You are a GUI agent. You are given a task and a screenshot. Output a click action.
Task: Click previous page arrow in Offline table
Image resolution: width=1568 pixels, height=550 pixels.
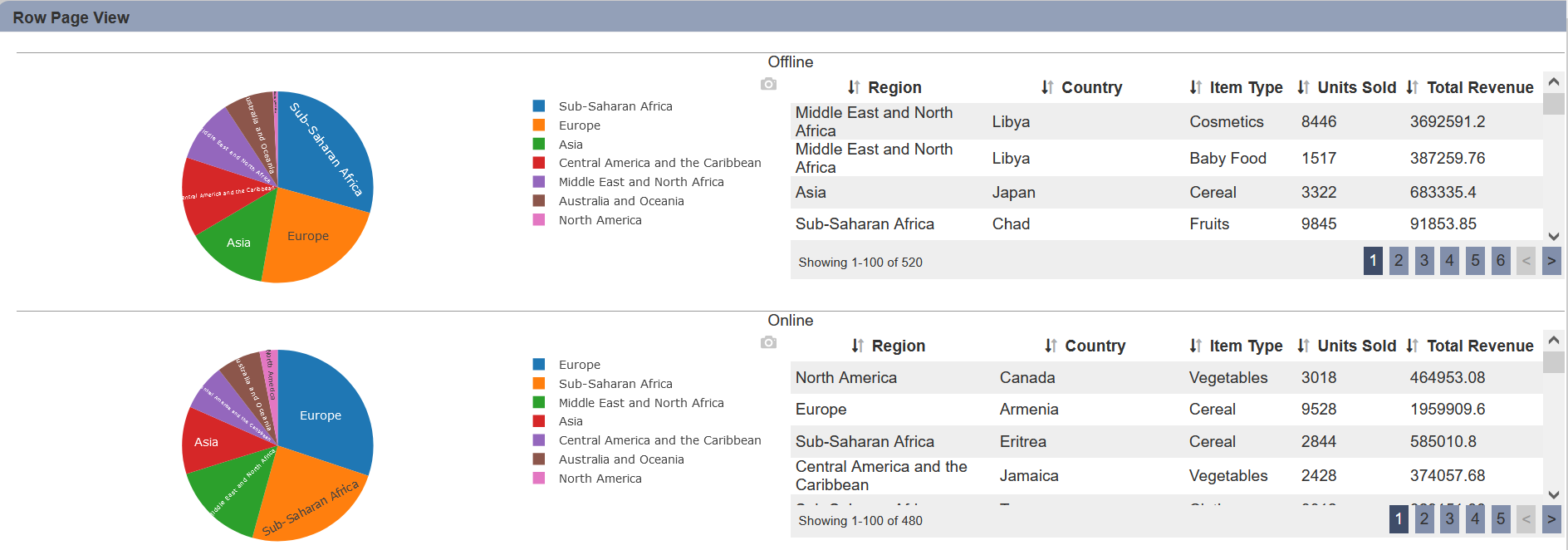click(x=1526, y=261)
